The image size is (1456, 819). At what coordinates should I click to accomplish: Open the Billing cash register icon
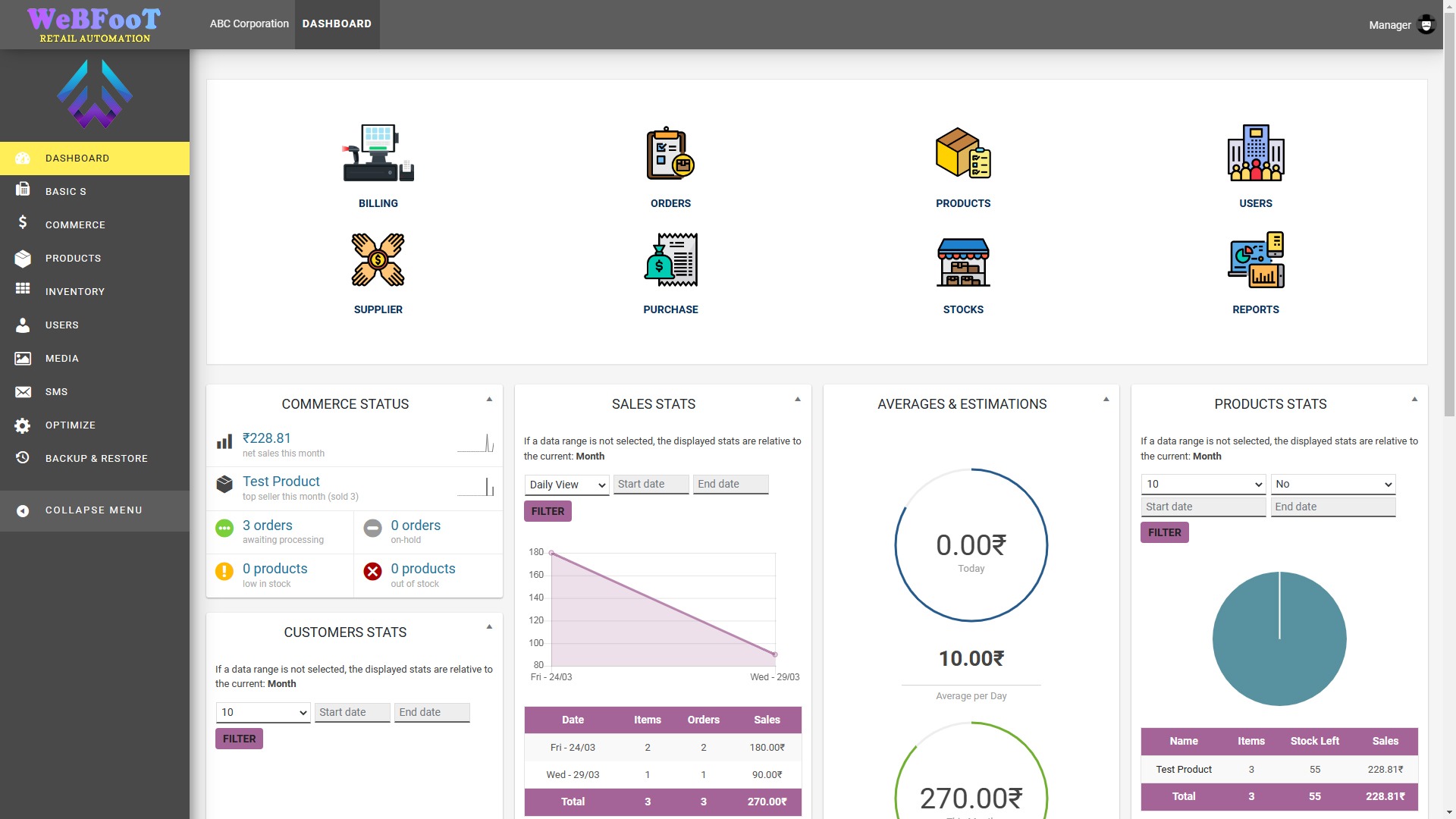click(378, 153)
